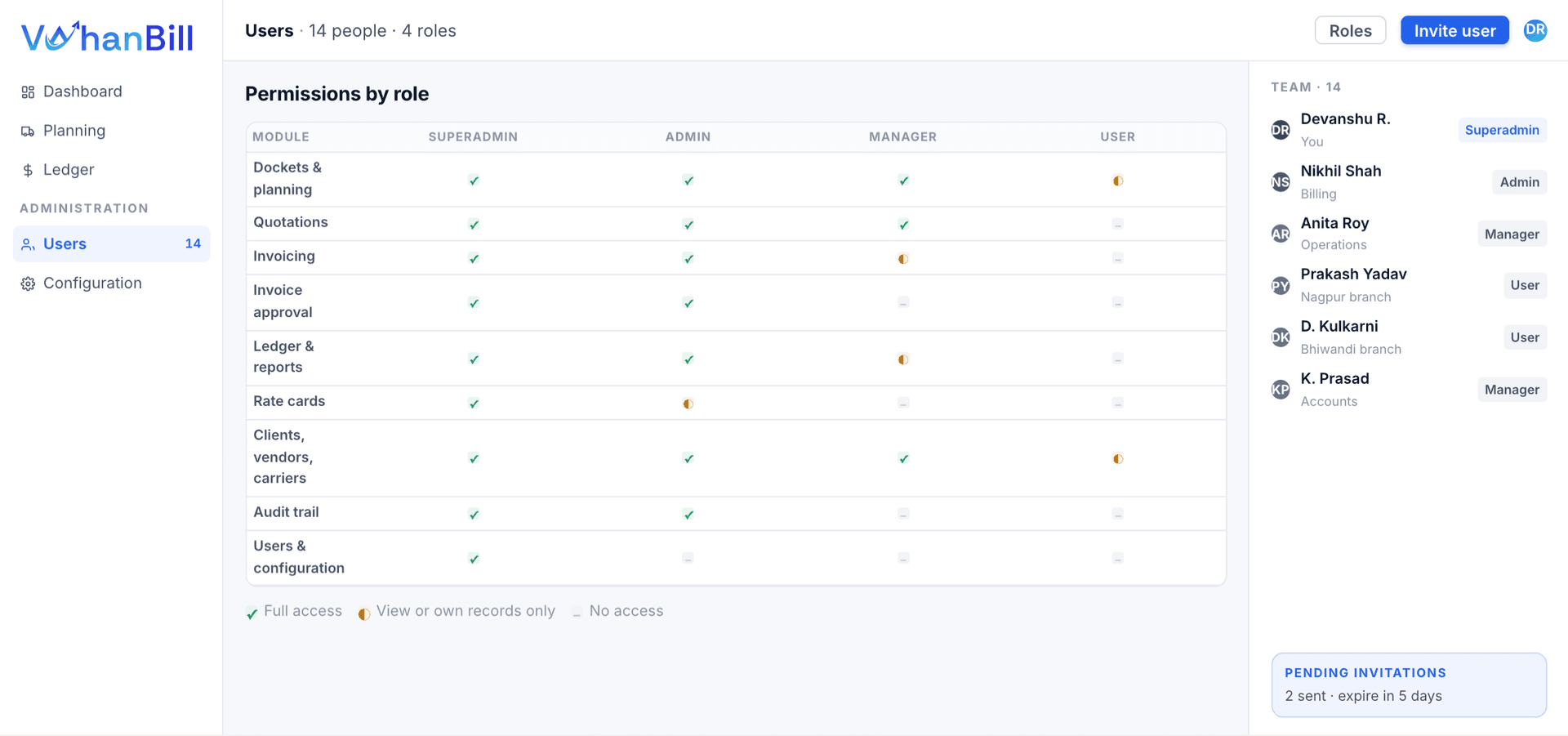Viewport: 1568px width, 736px height.
Task: Click the Users count badge 14
Action: pos(193,243)
